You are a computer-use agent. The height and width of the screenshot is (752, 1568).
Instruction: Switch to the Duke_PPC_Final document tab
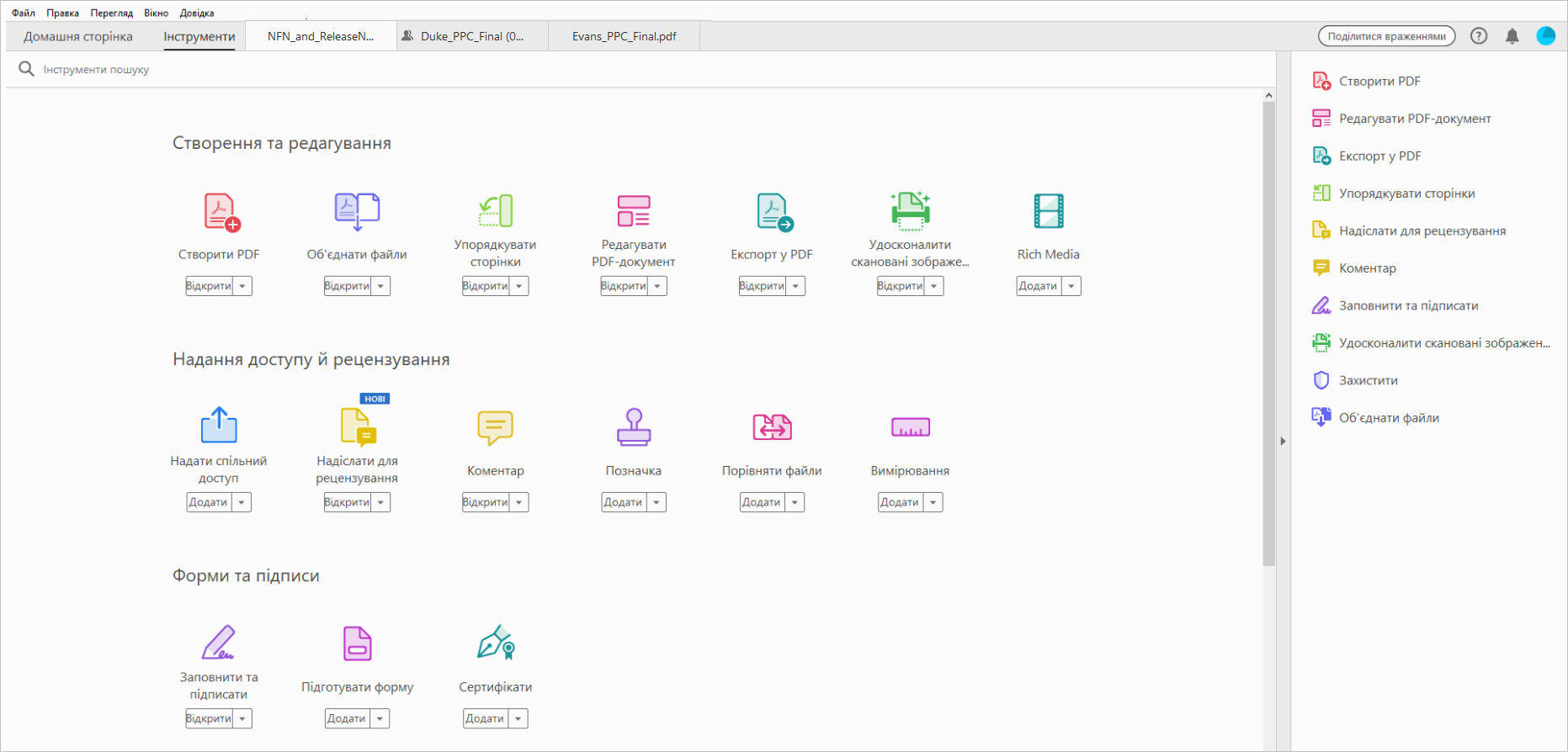(x=472, y=36)
